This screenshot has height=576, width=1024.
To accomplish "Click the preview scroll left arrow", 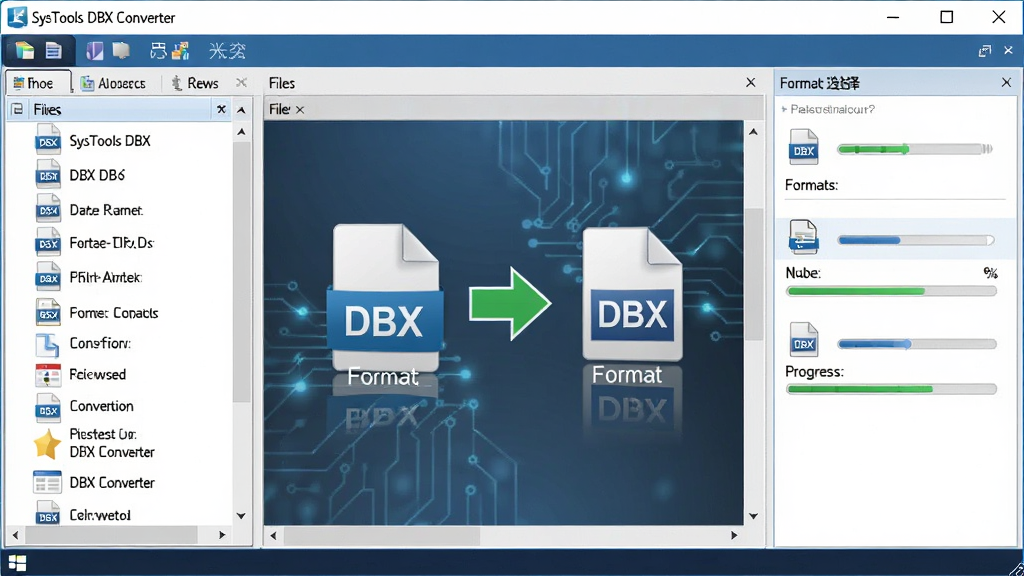I will [273, 536].
